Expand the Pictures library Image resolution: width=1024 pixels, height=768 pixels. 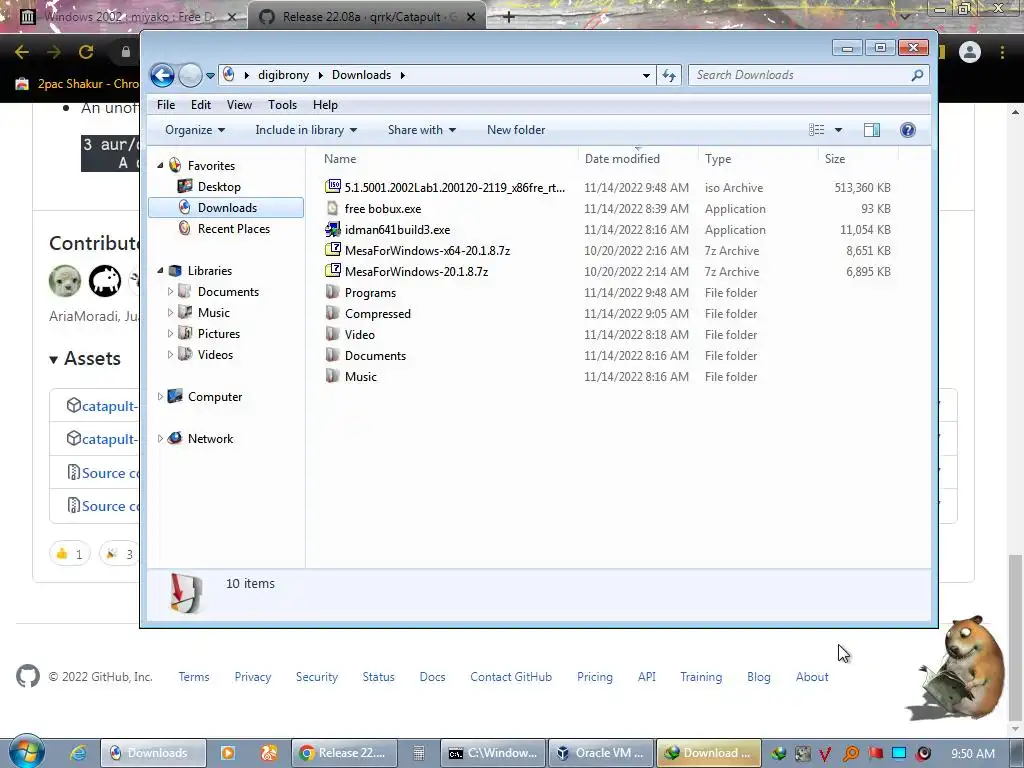(170, 333)
